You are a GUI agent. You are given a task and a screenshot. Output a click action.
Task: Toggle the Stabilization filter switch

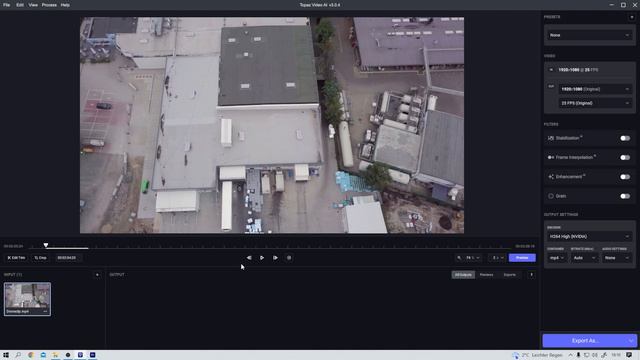[625, 138]
